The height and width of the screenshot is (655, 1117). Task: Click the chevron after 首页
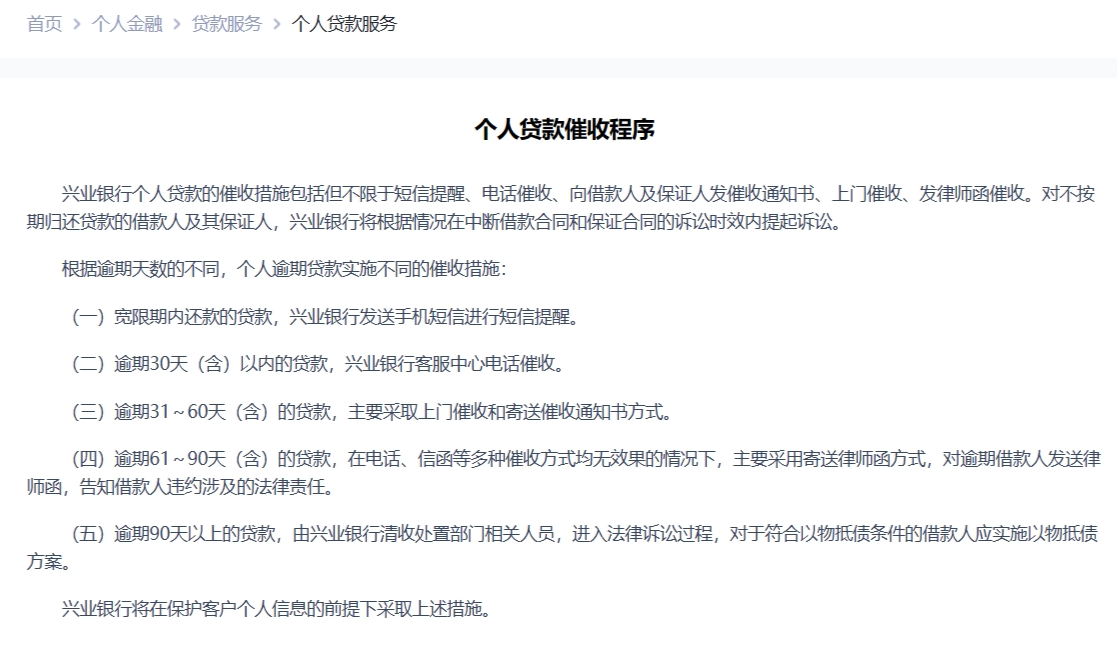pos(77,25)
